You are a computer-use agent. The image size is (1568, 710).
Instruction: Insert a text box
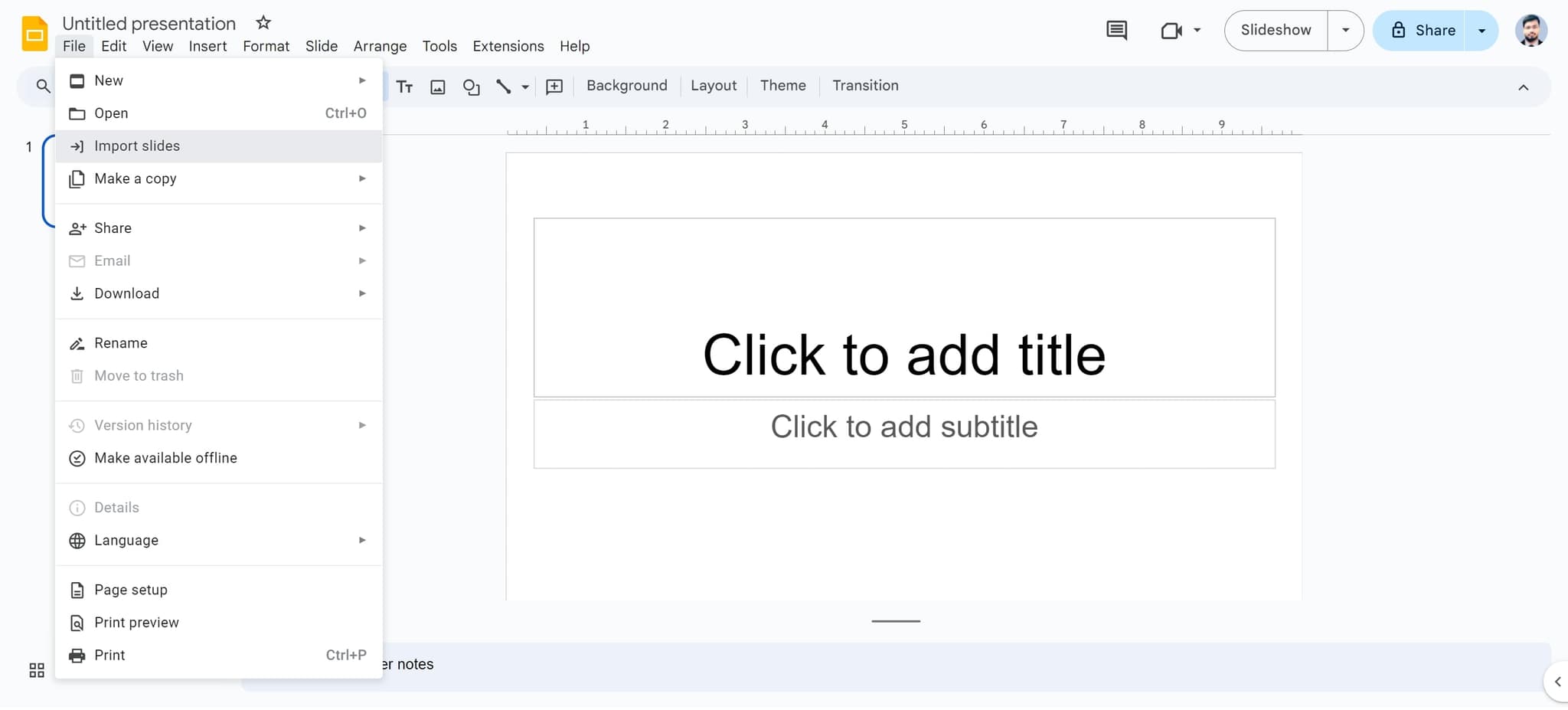click(404, 87)
